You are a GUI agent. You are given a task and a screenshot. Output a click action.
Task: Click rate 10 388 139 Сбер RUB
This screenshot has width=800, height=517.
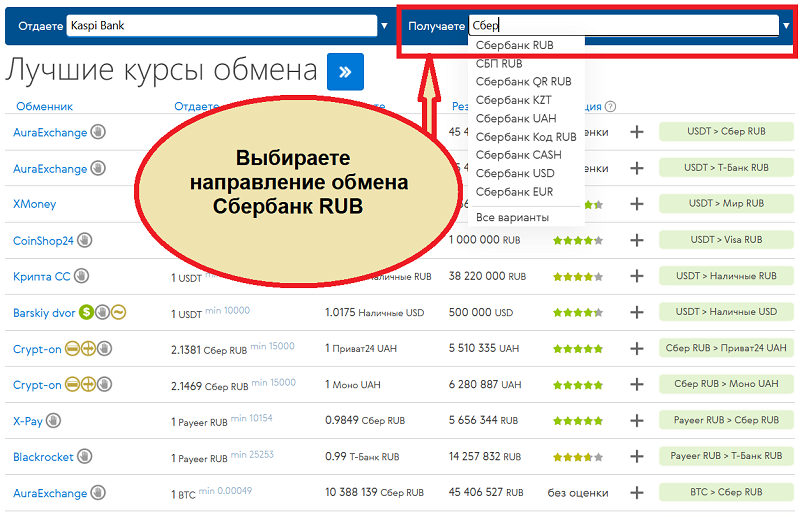pyautogui.click(x=374, y=493)
